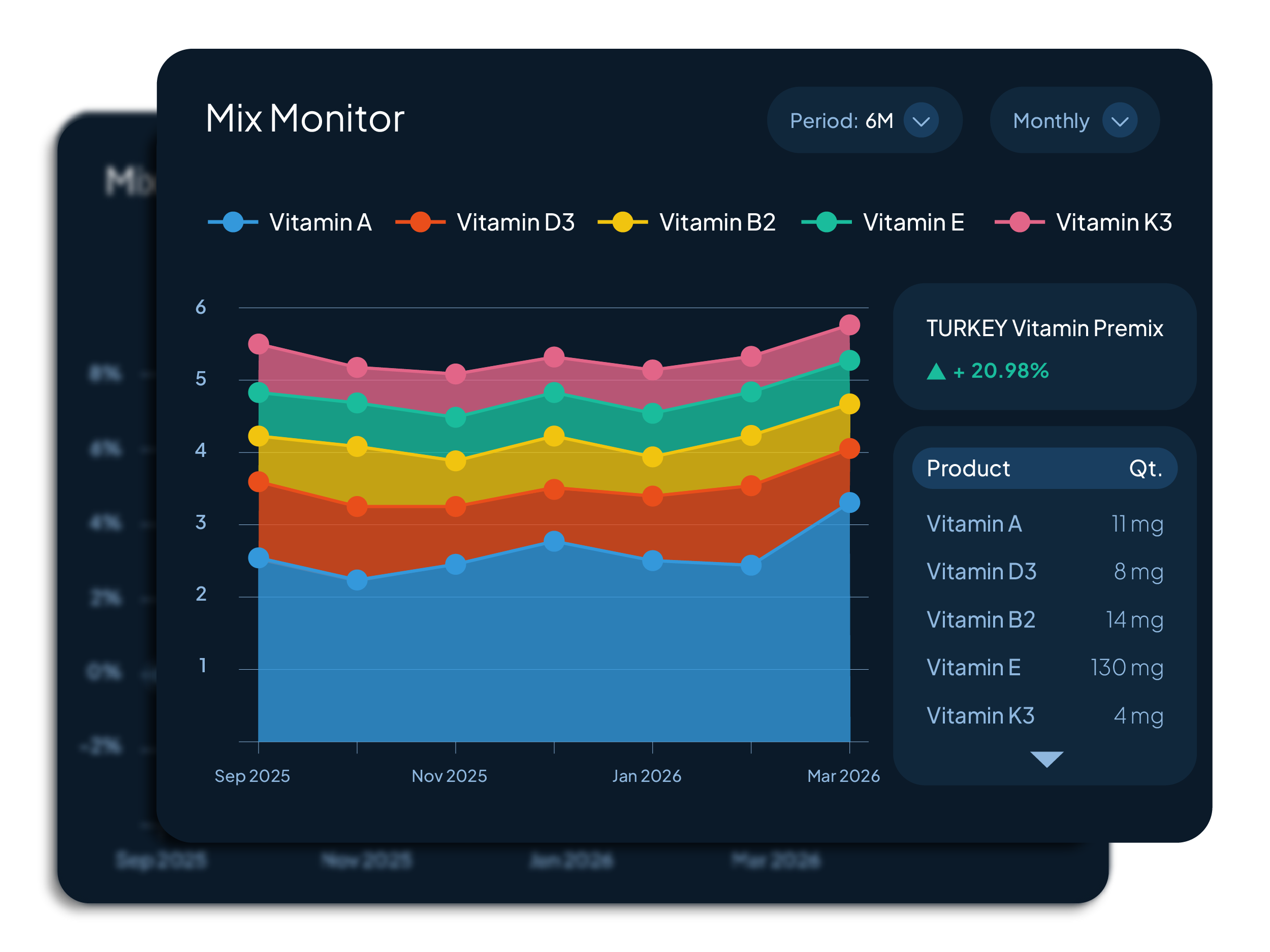Click the Qt. column header
Viewport: 1270px width, 952px height.
click(x=1145, y=468)
